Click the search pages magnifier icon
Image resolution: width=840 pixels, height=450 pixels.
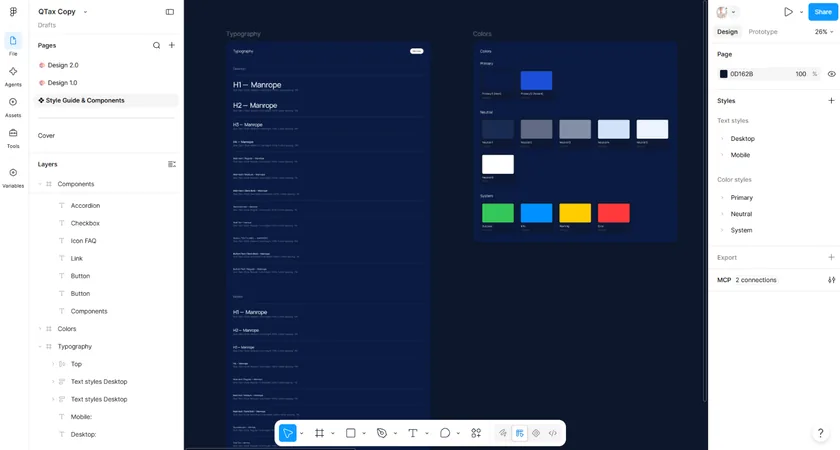pyautogui.click(x=156, y=46)
